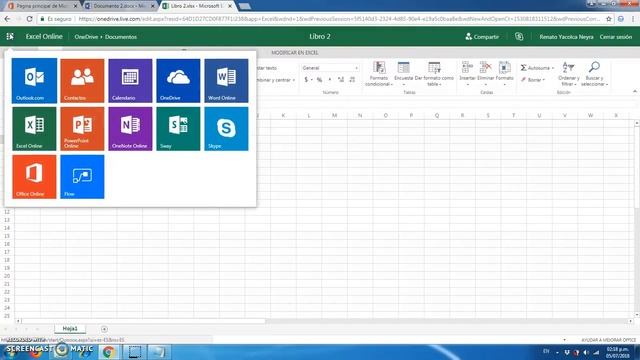Increase decimal places in Número group
Viewport: 640px width, 360px height.
coord(340,80)
